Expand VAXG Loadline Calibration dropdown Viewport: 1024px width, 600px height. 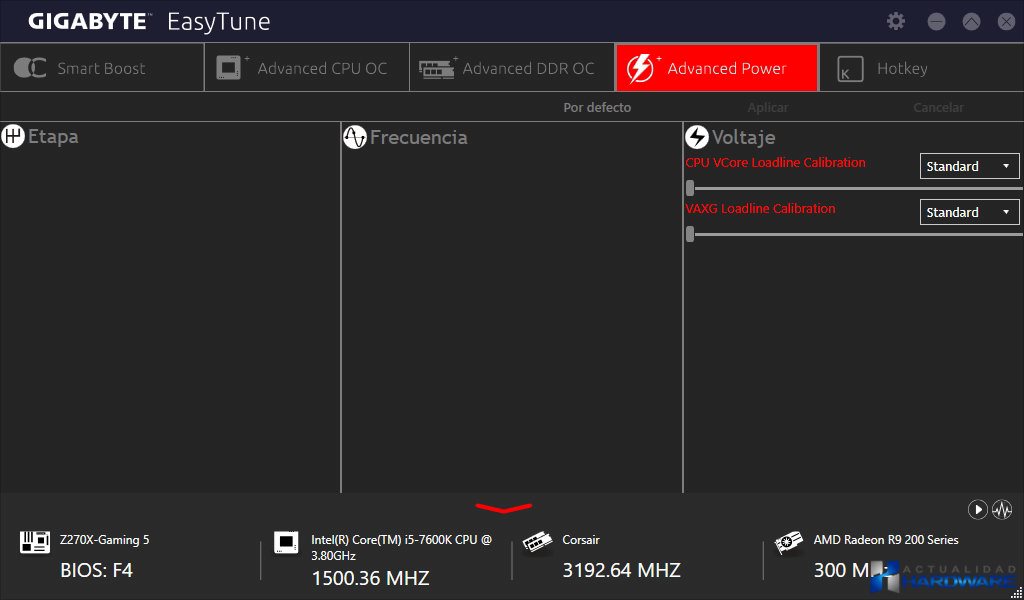pos(969,212)
